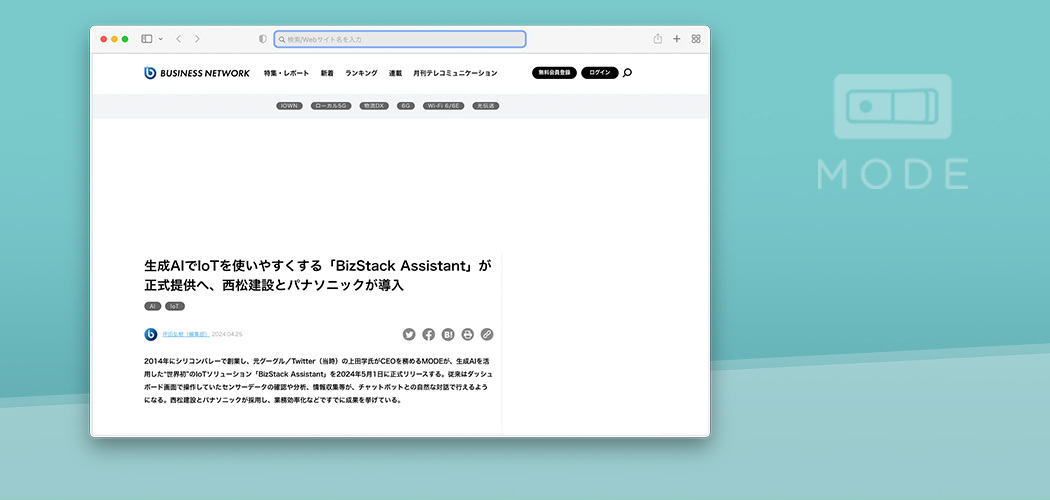Viewport: 1050px width, 500px height.
Task: Select the ランキング navigation item
Action: (x=361, y=73)
